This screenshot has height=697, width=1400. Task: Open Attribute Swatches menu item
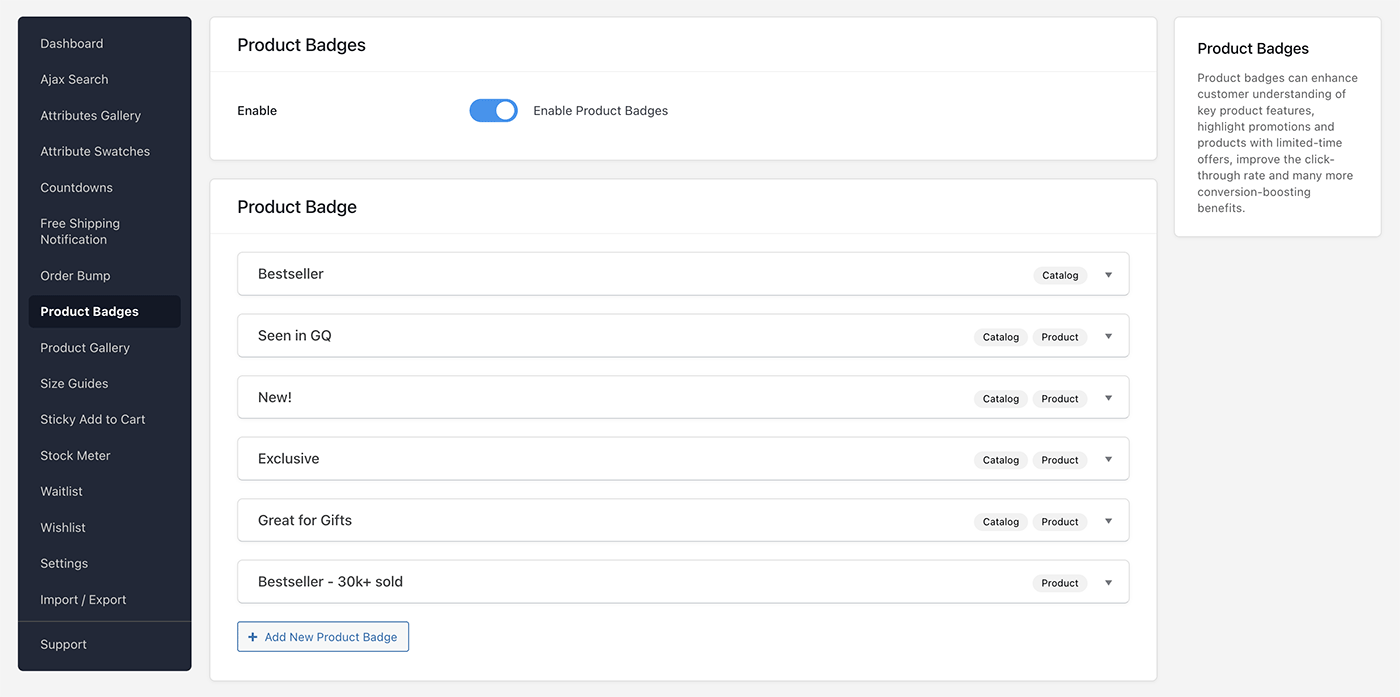(x=95, y=152)
